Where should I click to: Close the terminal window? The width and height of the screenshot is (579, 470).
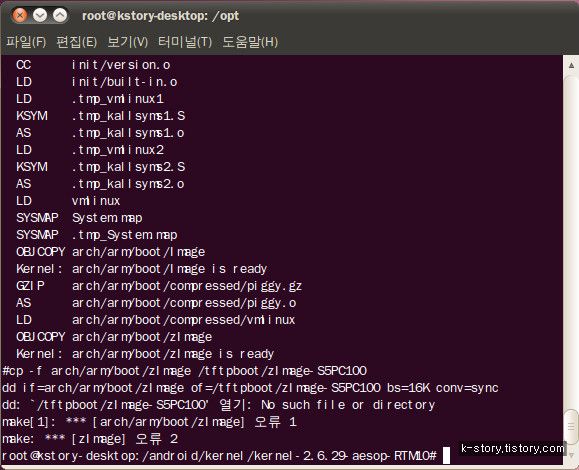click(20, 16)
